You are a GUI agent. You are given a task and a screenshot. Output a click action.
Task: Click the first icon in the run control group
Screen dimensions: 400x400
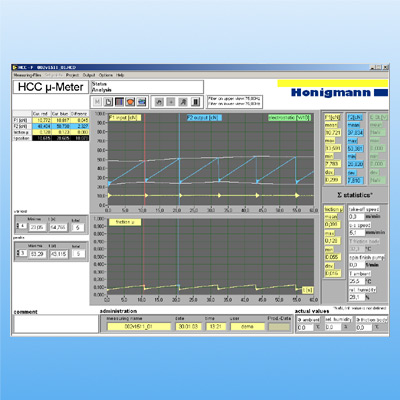tap(159, 102)
